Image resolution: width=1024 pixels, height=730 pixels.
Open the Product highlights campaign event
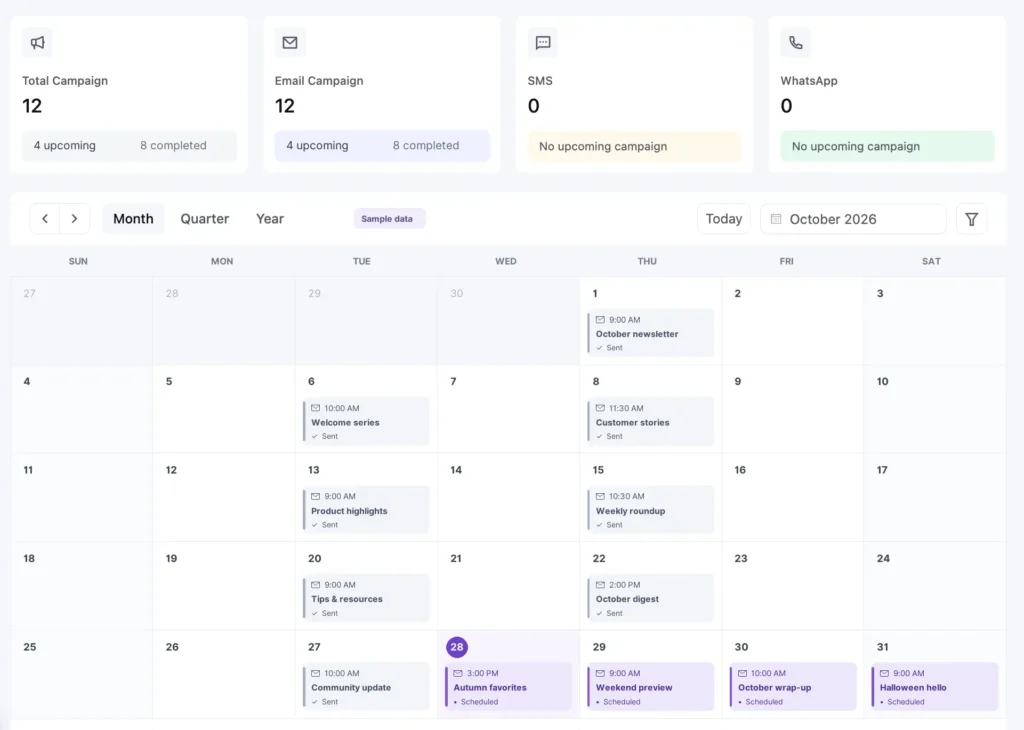point(366,510)
